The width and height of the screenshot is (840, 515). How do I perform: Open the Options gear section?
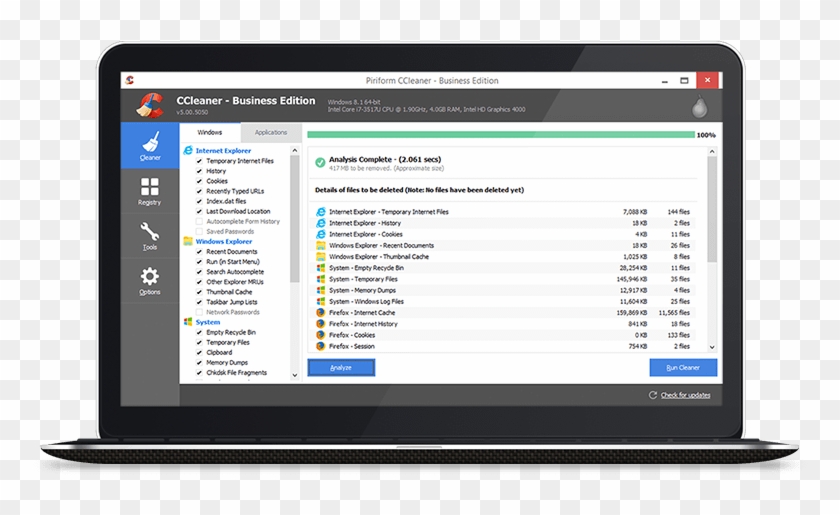[x=149, y=281]
